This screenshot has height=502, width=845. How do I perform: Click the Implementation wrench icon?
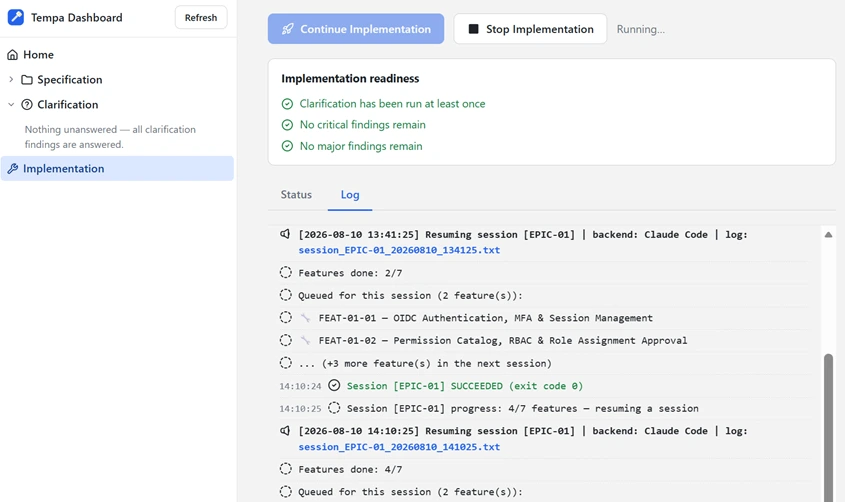[x=12, y=169]
